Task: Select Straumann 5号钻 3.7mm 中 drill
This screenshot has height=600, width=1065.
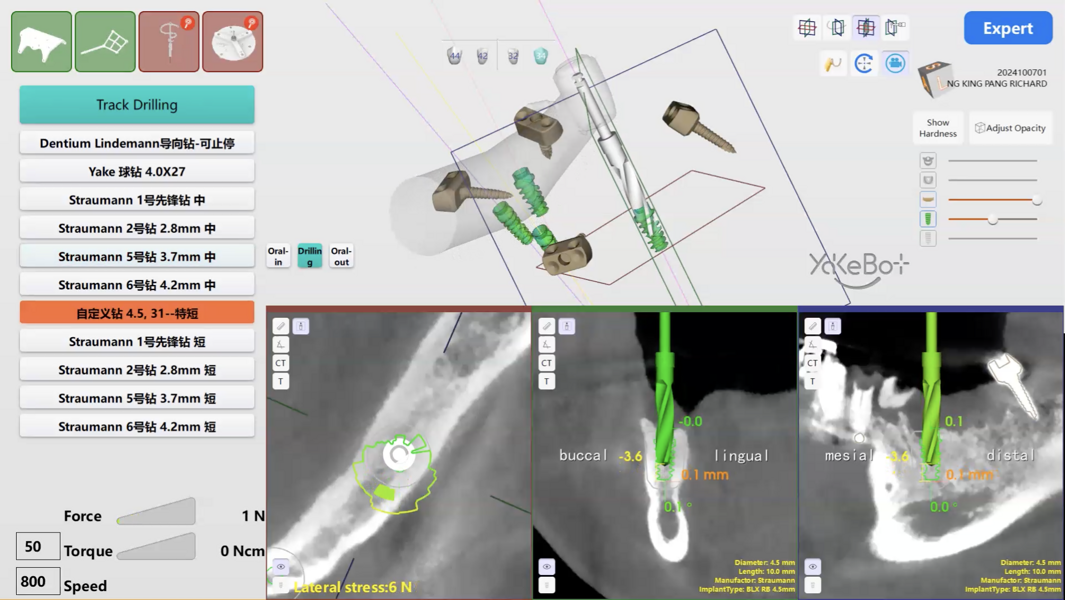Action: (137, 256)
